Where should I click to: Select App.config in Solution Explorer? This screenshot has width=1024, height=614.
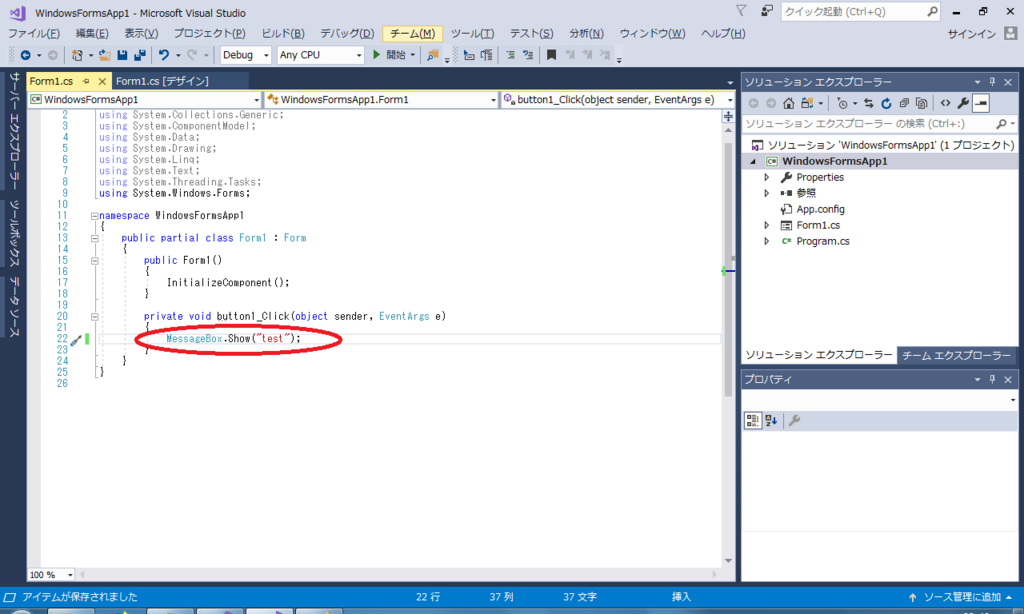pyautogui.click(x=820, y=210)
